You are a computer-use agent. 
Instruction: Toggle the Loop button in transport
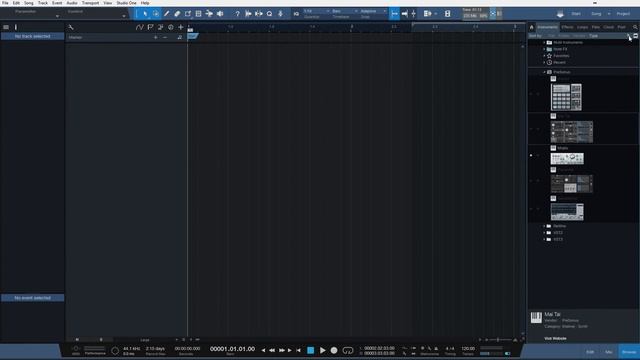(x=348, y=350)
